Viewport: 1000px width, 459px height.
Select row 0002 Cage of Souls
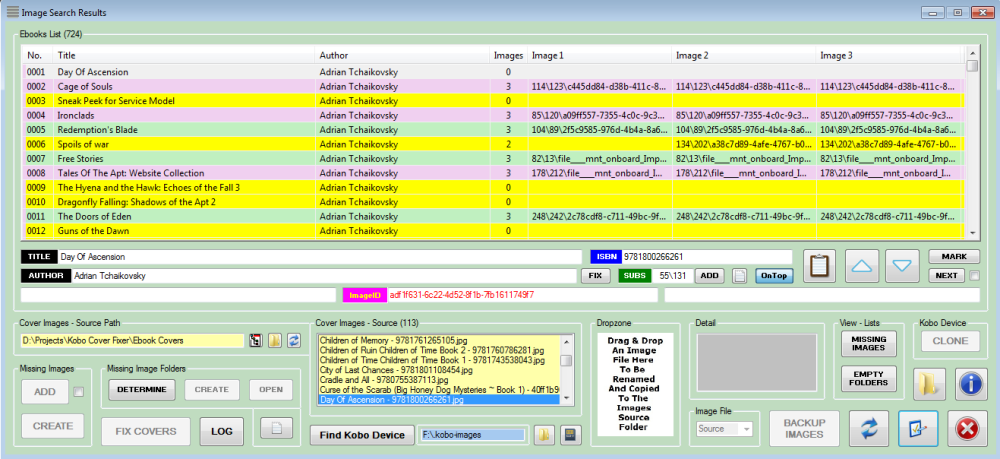tap(493, 86)
